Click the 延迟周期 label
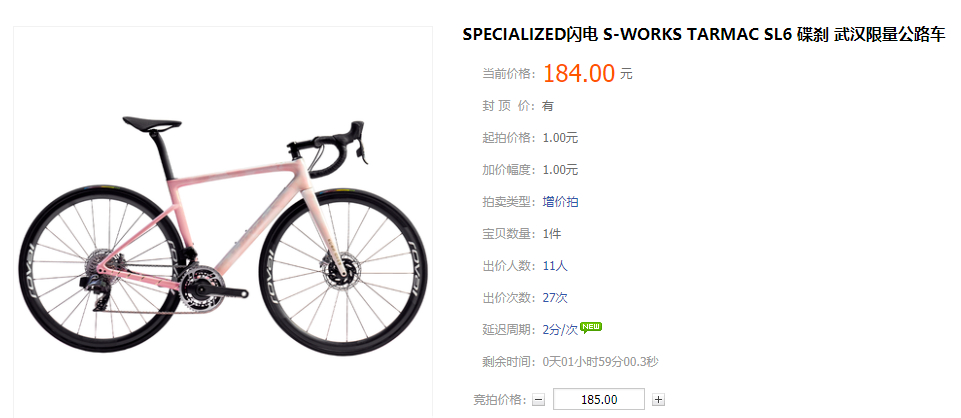961x418 pixels. pos(509,330)
